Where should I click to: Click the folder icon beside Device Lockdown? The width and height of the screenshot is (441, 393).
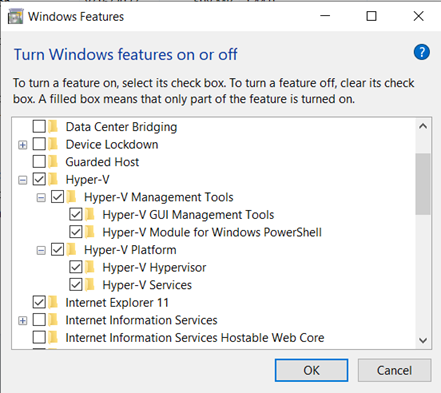click(53, 144)
